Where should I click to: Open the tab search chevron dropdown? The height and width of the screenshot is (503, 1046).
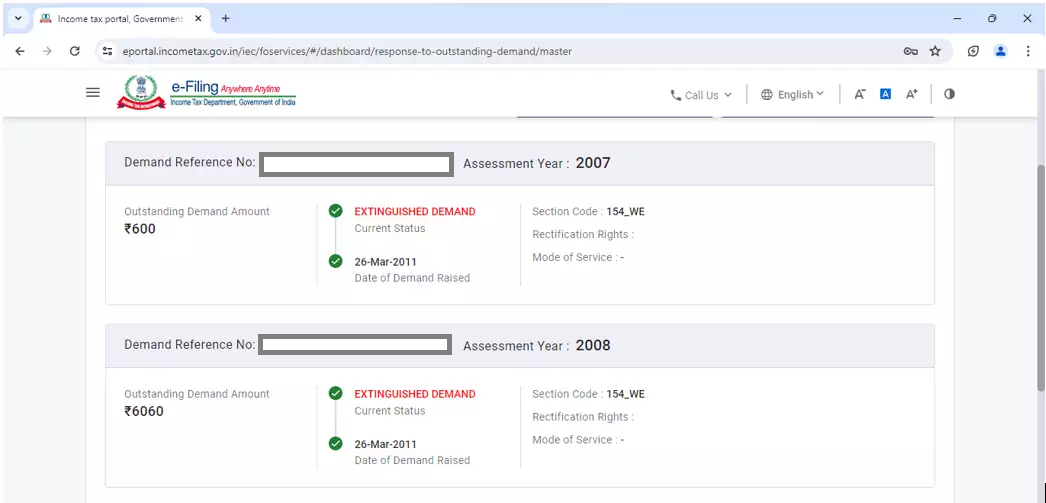pos(18,18)
